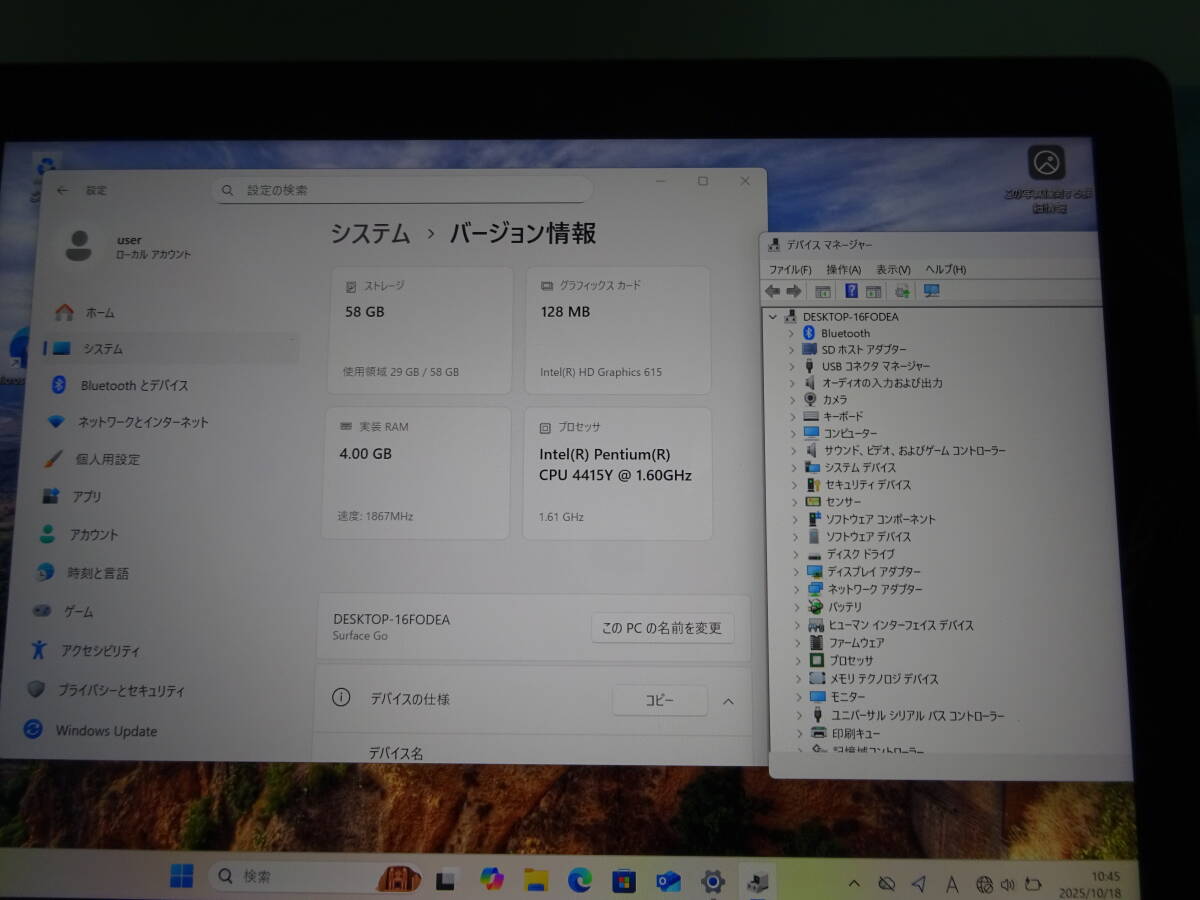Click the Microsoft Edge taskbar icon

578,878
